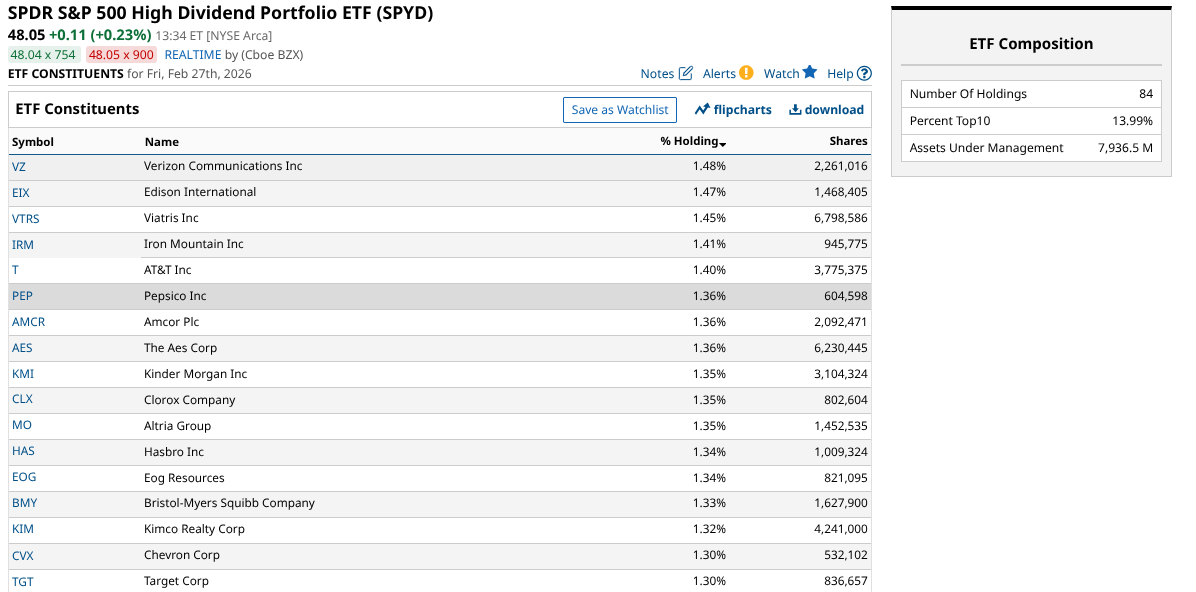Click the REALTIME quote link

[x=193, y=55]
